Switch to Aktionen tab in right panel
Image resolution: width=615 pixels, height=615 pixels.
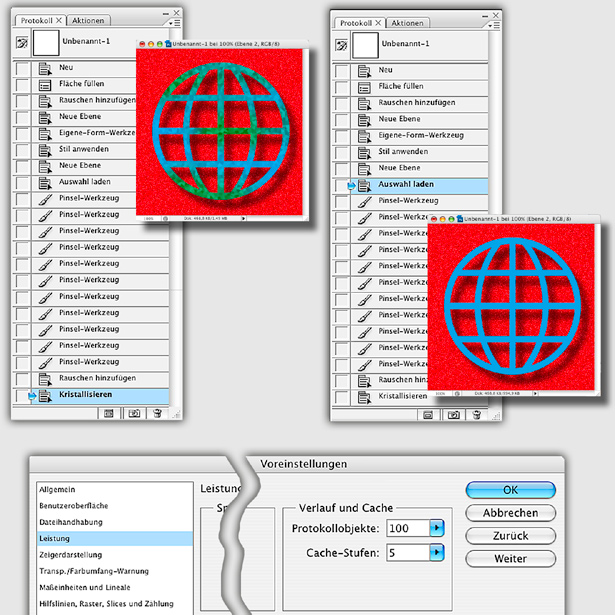pyautogui.click(x=408, y=23)
